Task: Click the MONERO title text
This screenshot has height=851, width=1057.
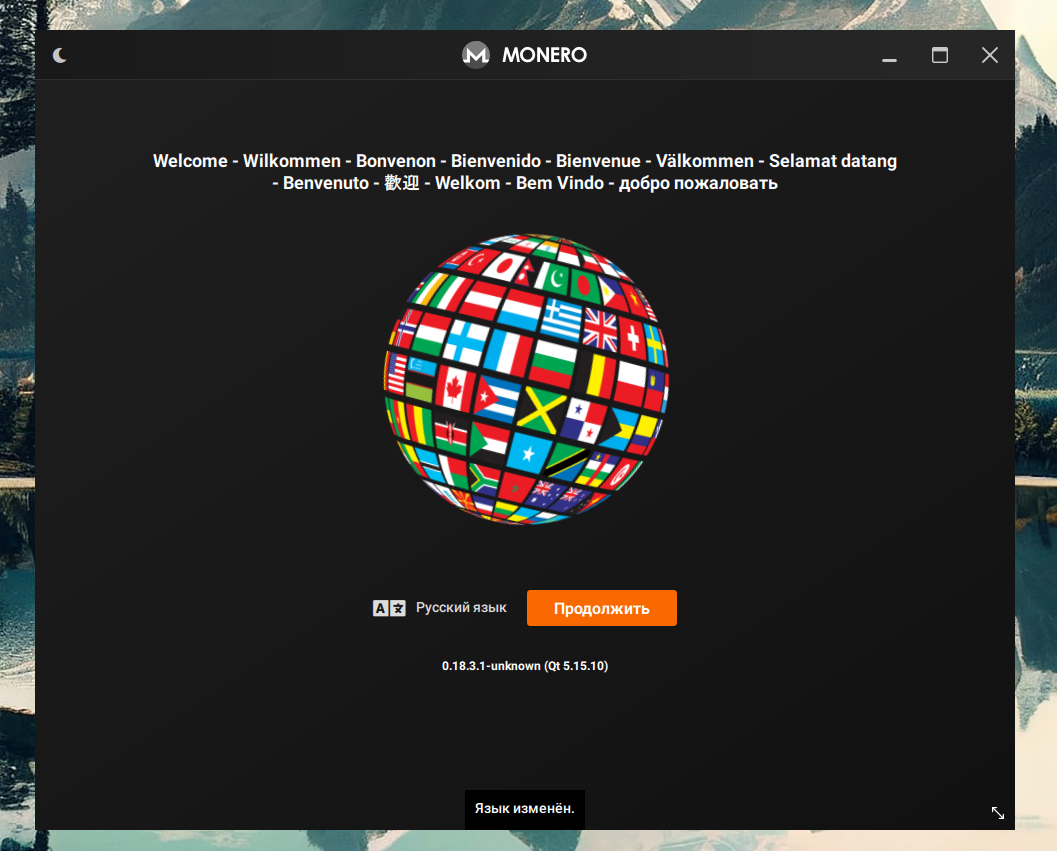Action: pos(544,55)
